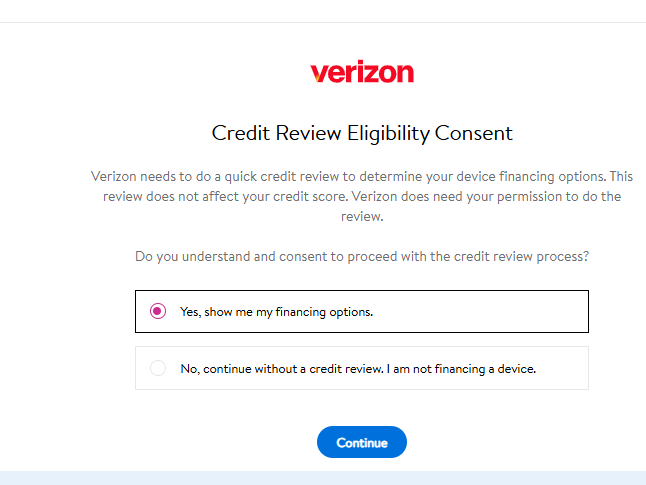Click the letter 'n' ending the Verizon logo
The image size is (646, 485).
(405, 74)
